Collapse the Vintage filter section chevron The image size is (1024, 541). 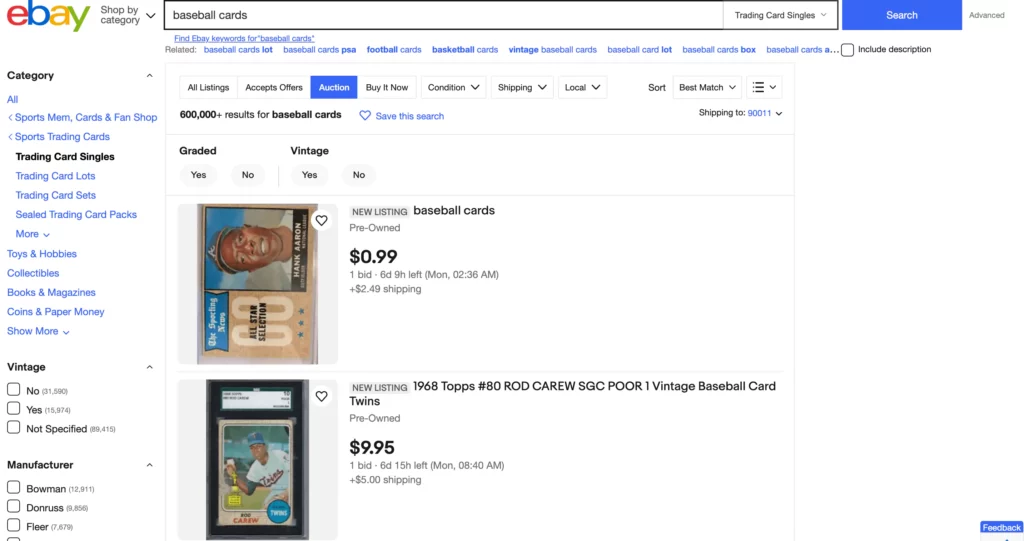click(x=150, y=367)
